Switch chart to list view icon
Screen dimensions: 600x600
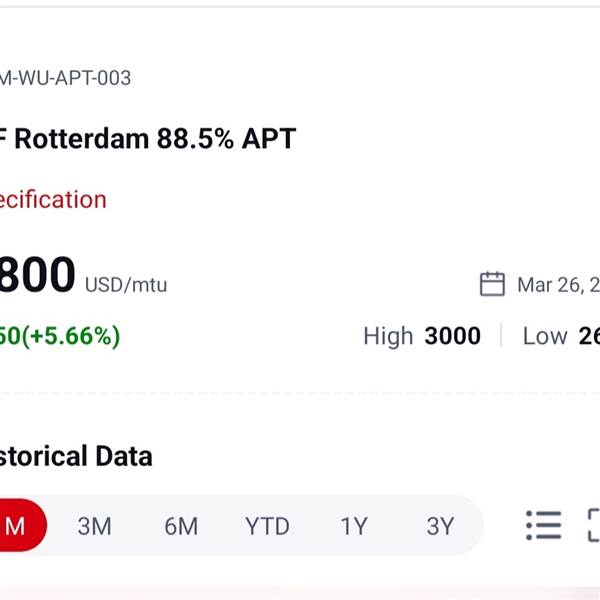pos(543,525)
